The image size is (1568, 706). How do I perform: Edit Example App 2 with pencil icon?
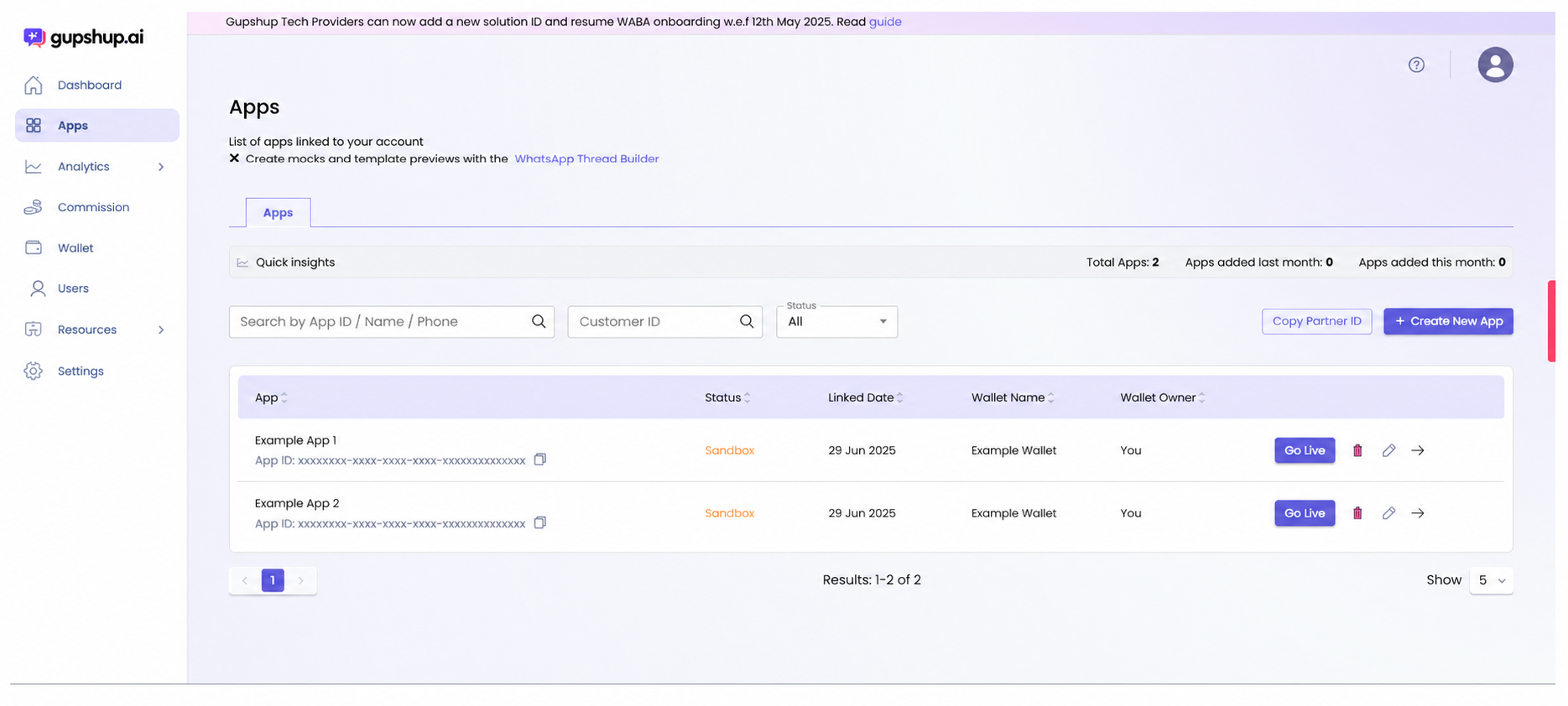coord(1388,513)
